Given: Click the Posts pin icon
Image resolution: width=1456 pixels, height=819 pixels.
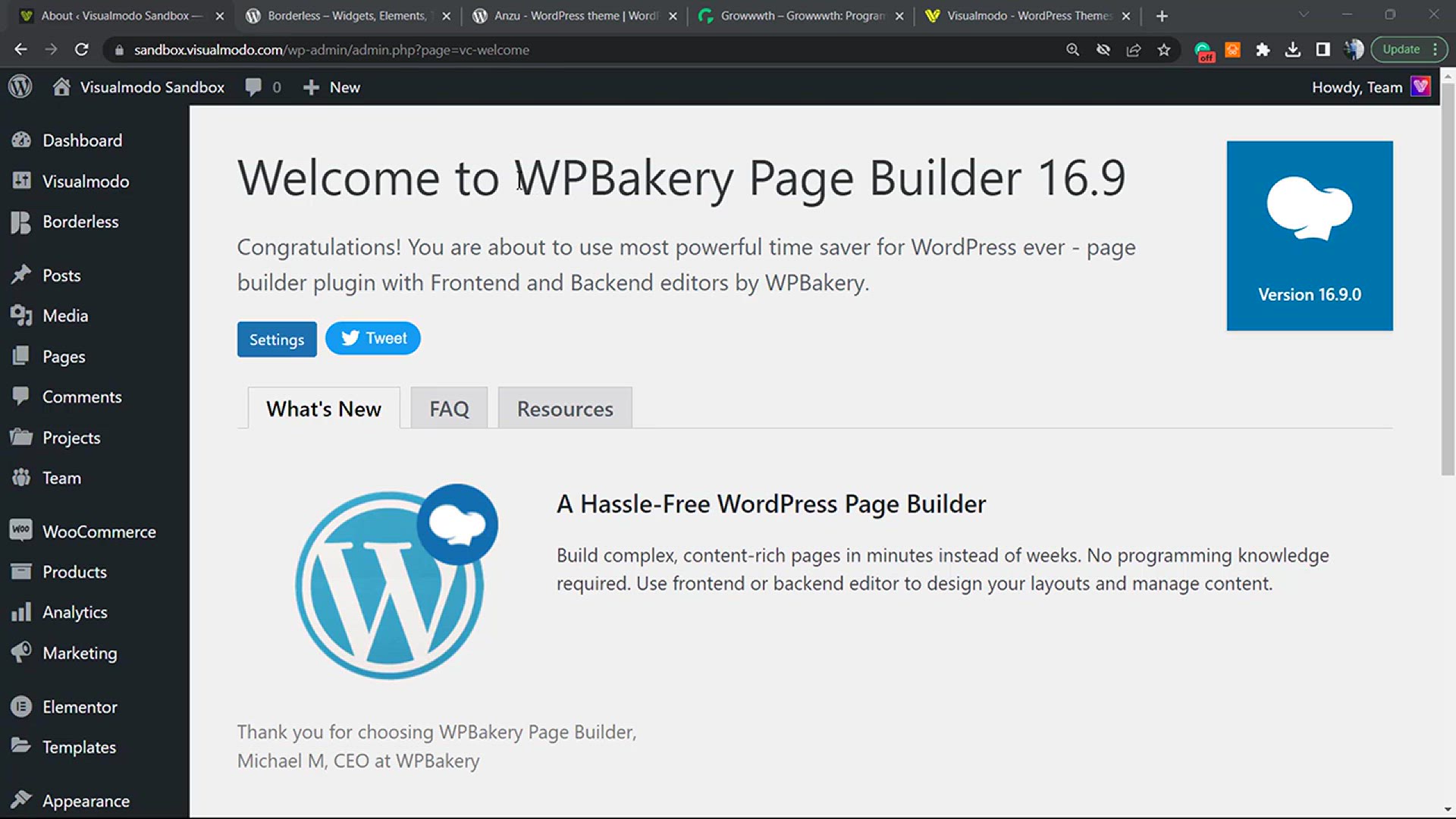Looking at the screenshot, I should 21,275.
